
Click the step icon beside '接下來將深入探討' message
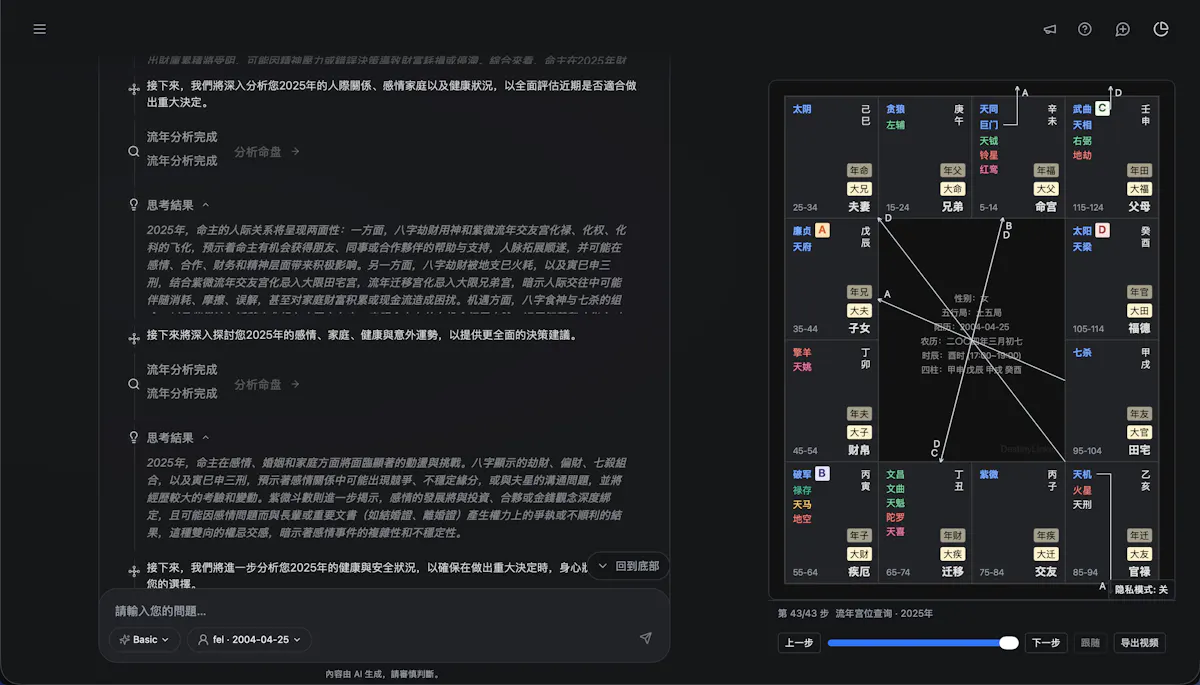point(133,338)
